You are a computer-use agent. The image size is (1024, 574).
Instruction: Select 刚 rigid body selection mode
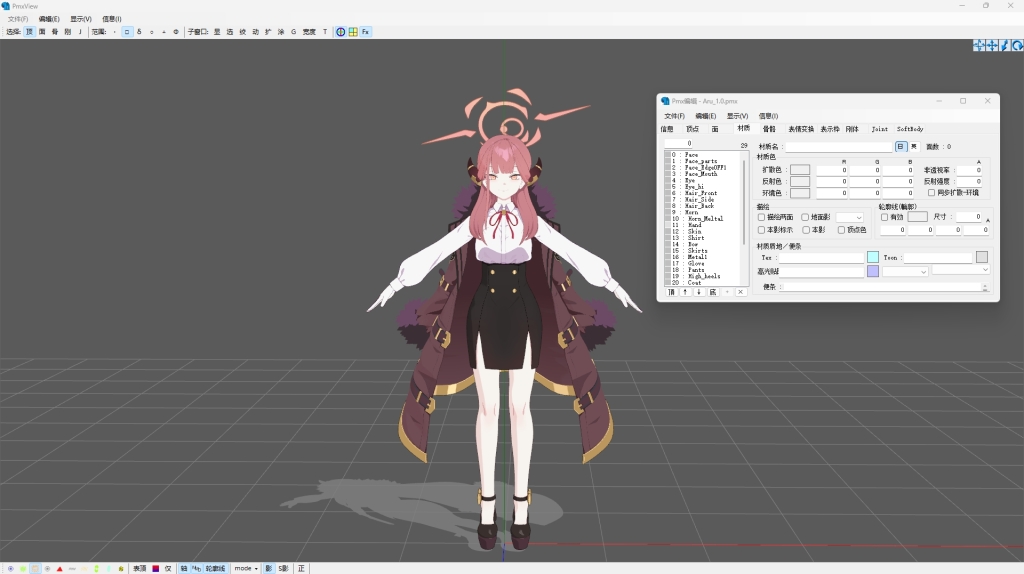click(x=67, y=31)
